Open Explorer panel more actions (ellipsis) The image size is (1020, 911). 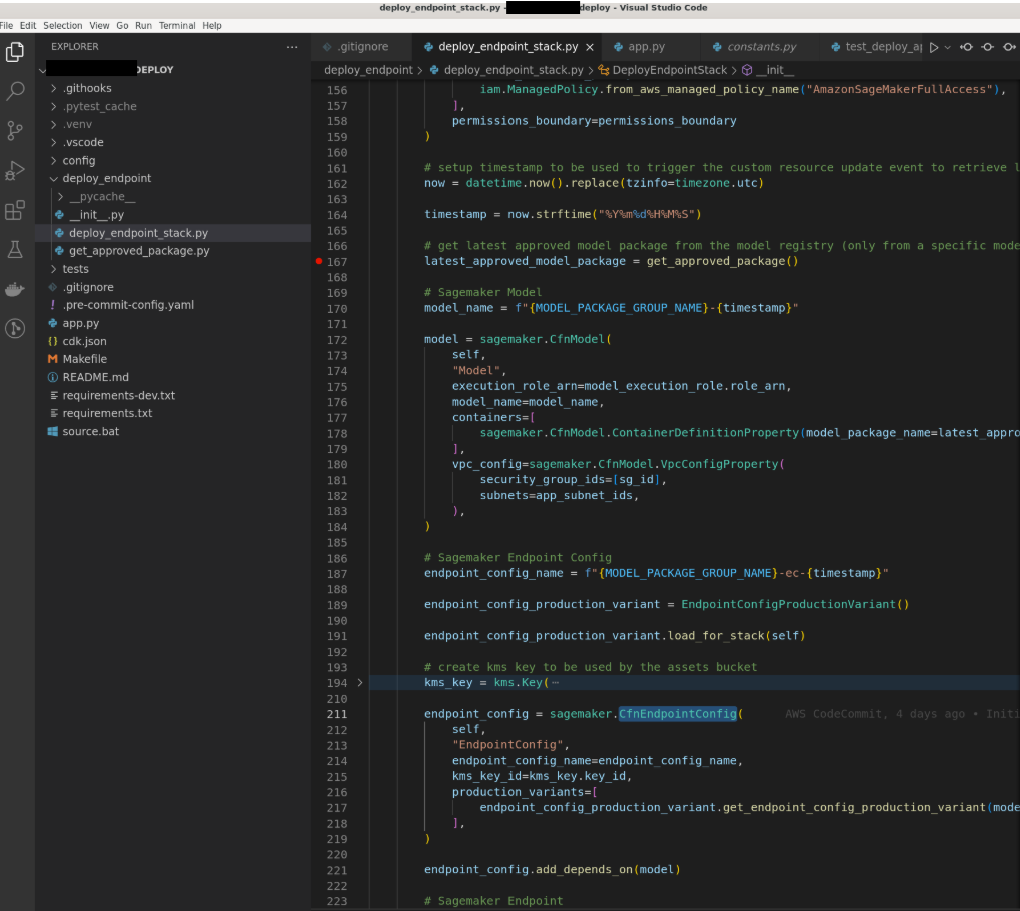point(292,47)
